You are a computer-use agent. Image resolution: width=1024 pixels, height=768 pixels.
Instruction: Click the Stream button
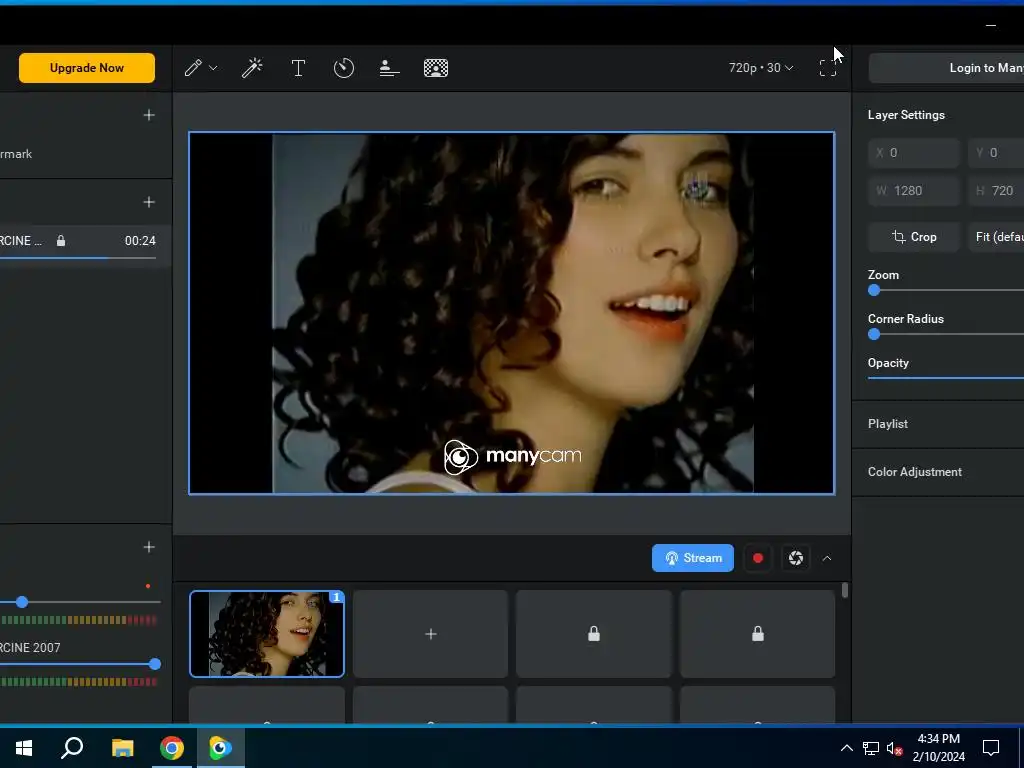(693, 558)
